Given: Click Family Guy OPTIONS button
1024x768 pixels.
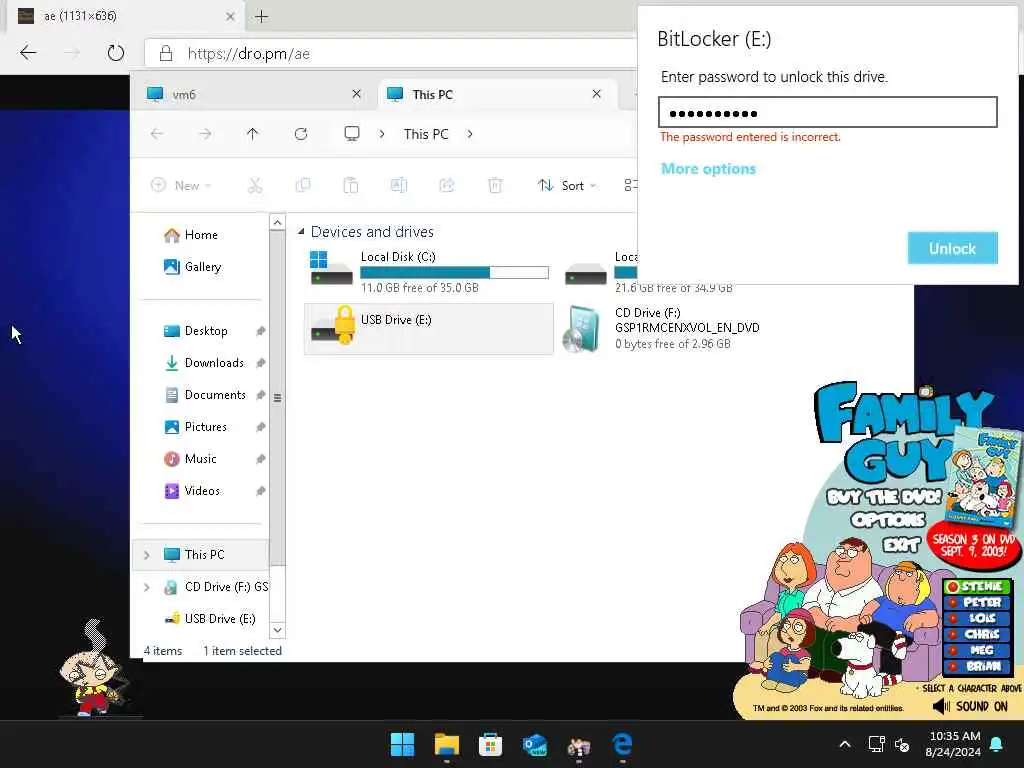Looking at the screenshot, I should pyautogui.click(x=888, y=520).
